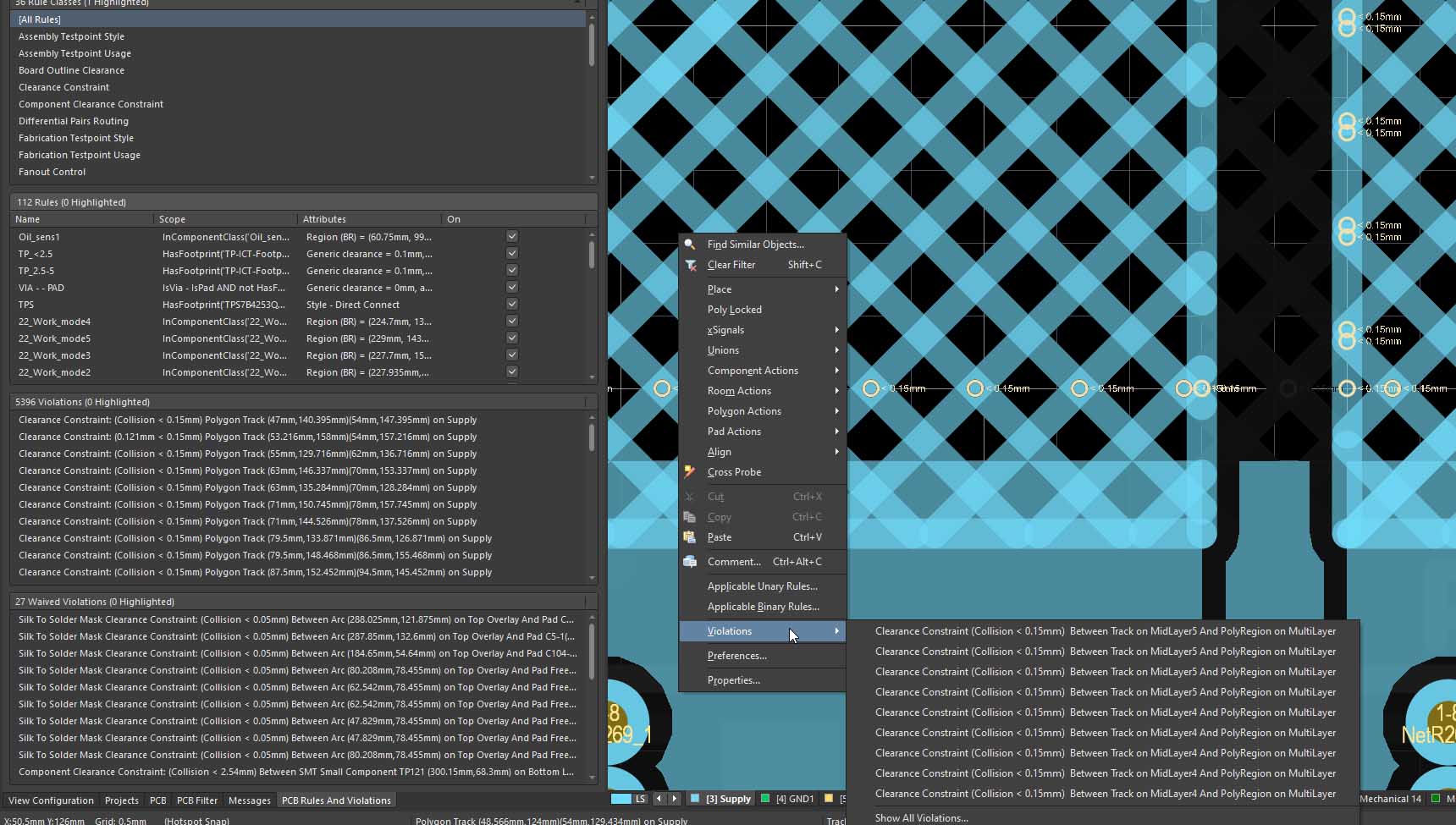The width and height of the screenshot is (1456, 825).
Task: Uncheck the TPS rule enable box
Action: (x=512, y=305)
